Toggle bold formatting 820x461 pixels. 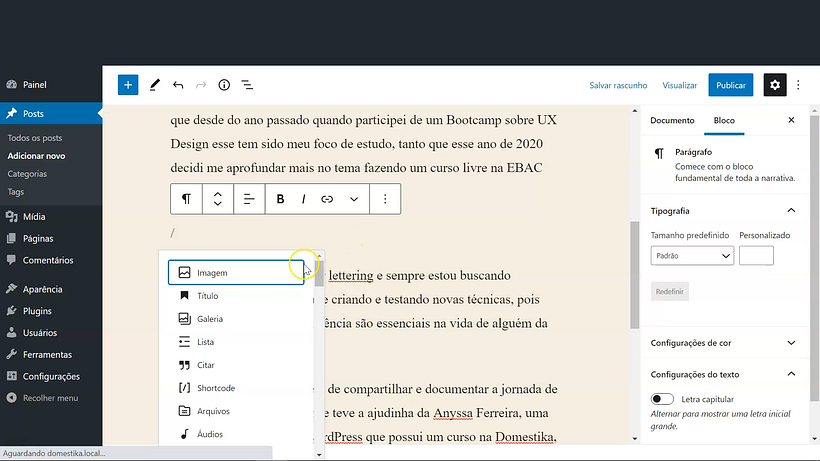(280, 199)
